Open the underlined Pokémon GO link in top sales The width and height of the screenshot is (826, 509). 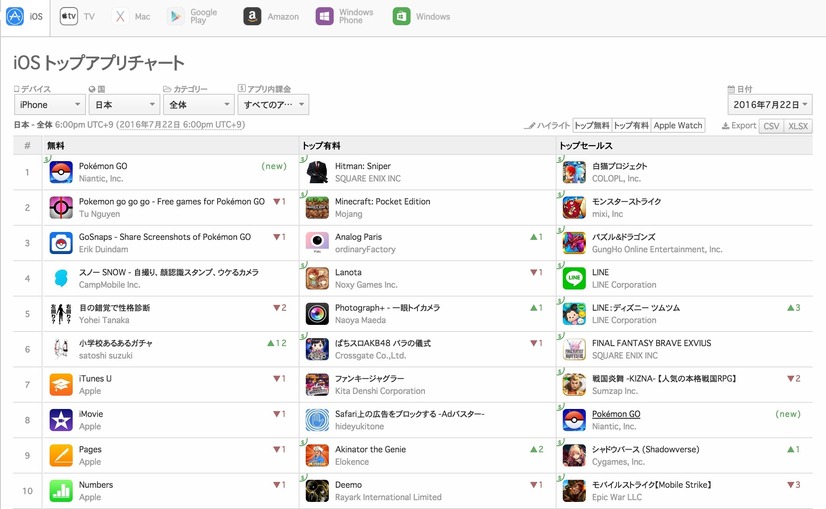coord(616,414)
